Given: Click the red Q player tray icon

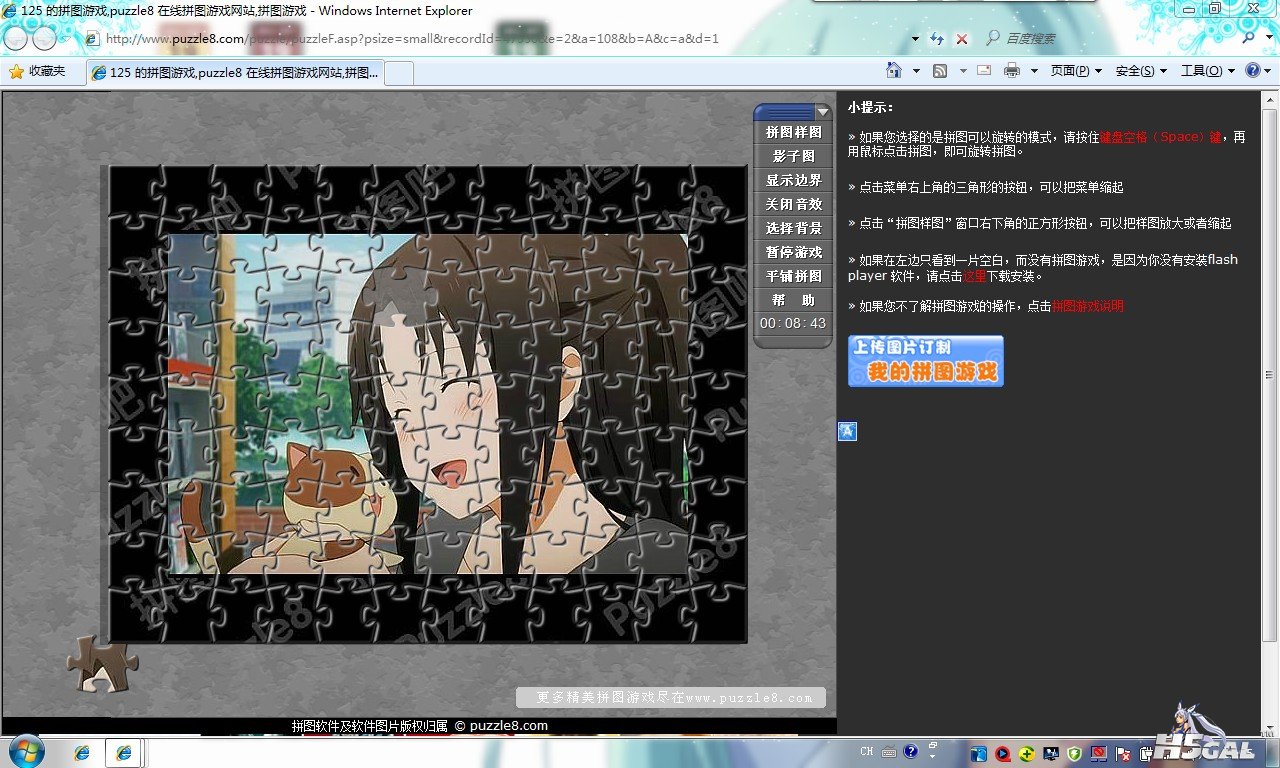Looking at the screenshot, I should point(1002,753).
